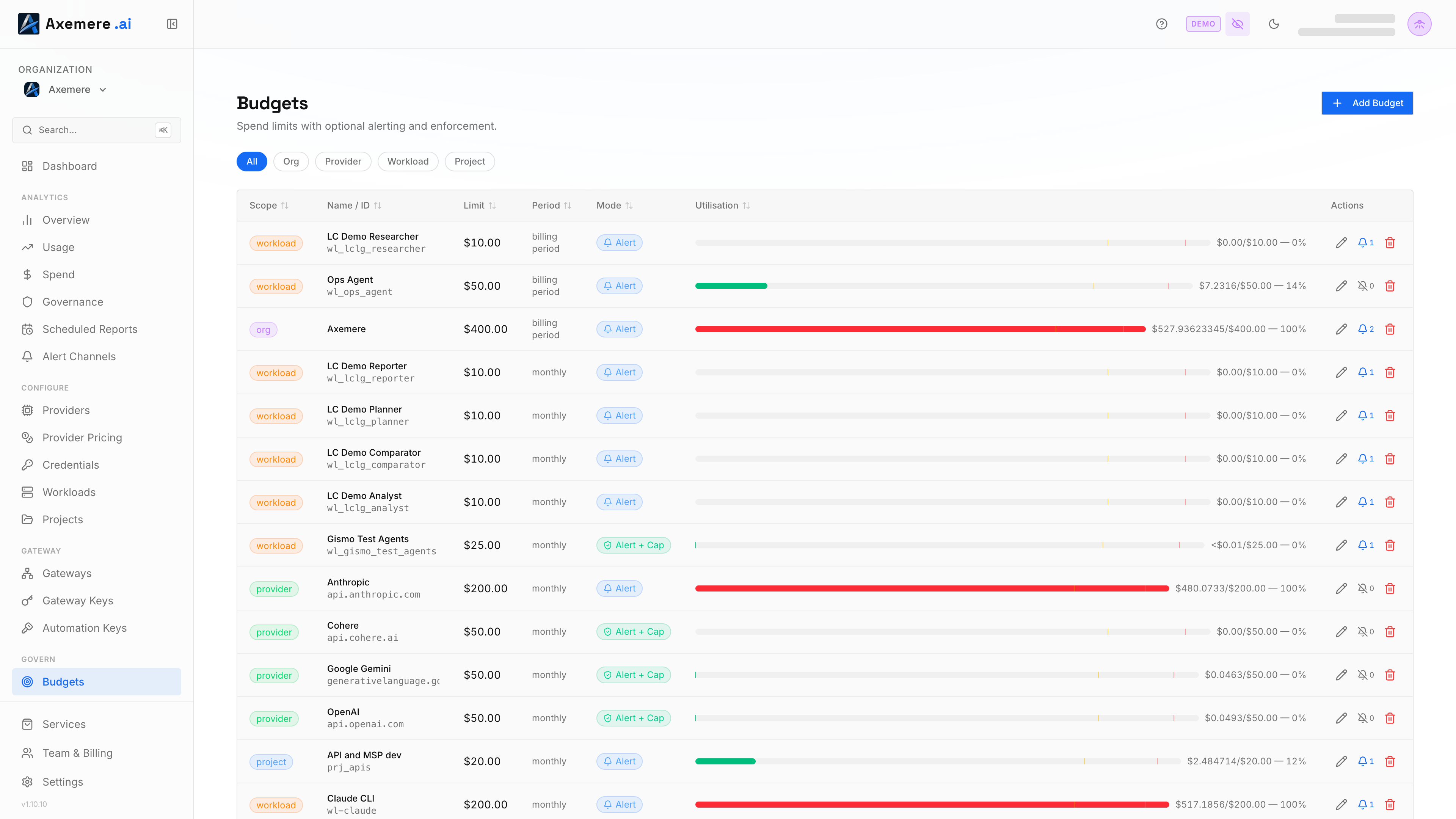Sort table by Period column
The height and width of the screenshot is (819, 1456).
coord(552,205)
